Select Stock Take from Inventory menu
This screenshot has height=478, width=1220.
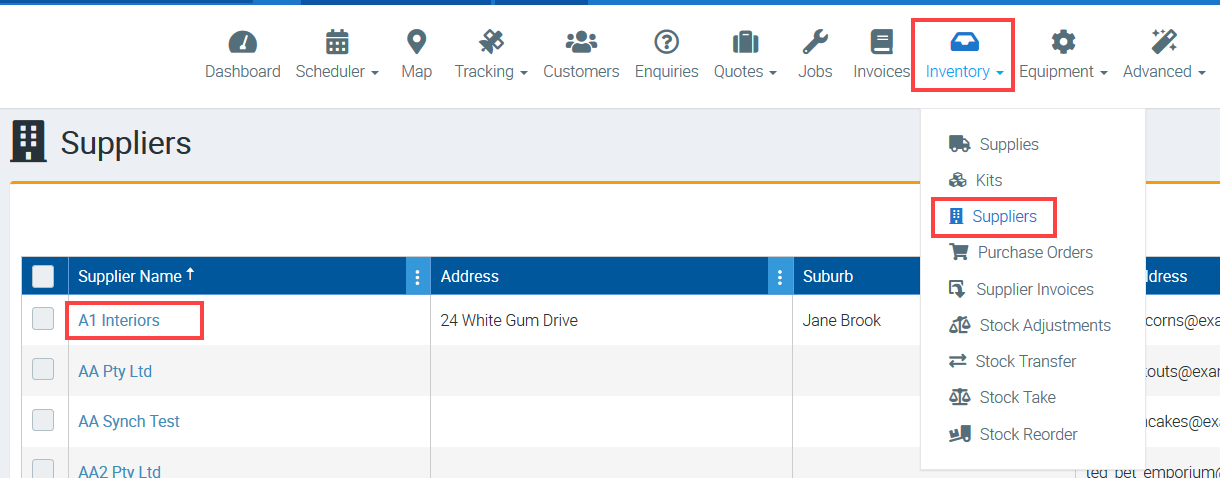[1017, 398]
